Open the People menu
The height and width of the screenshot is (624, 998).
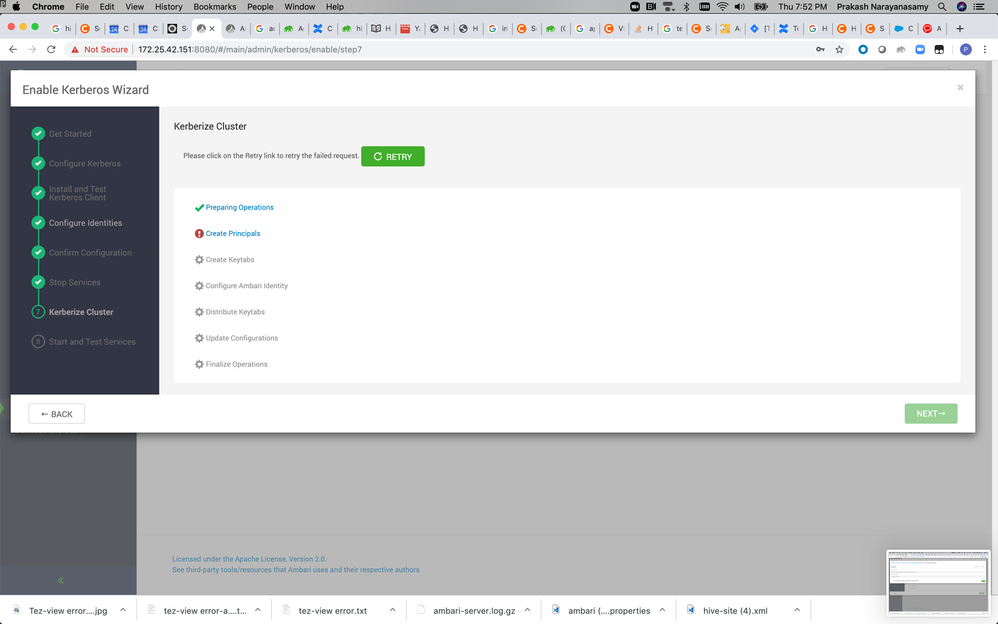[260, 7]
